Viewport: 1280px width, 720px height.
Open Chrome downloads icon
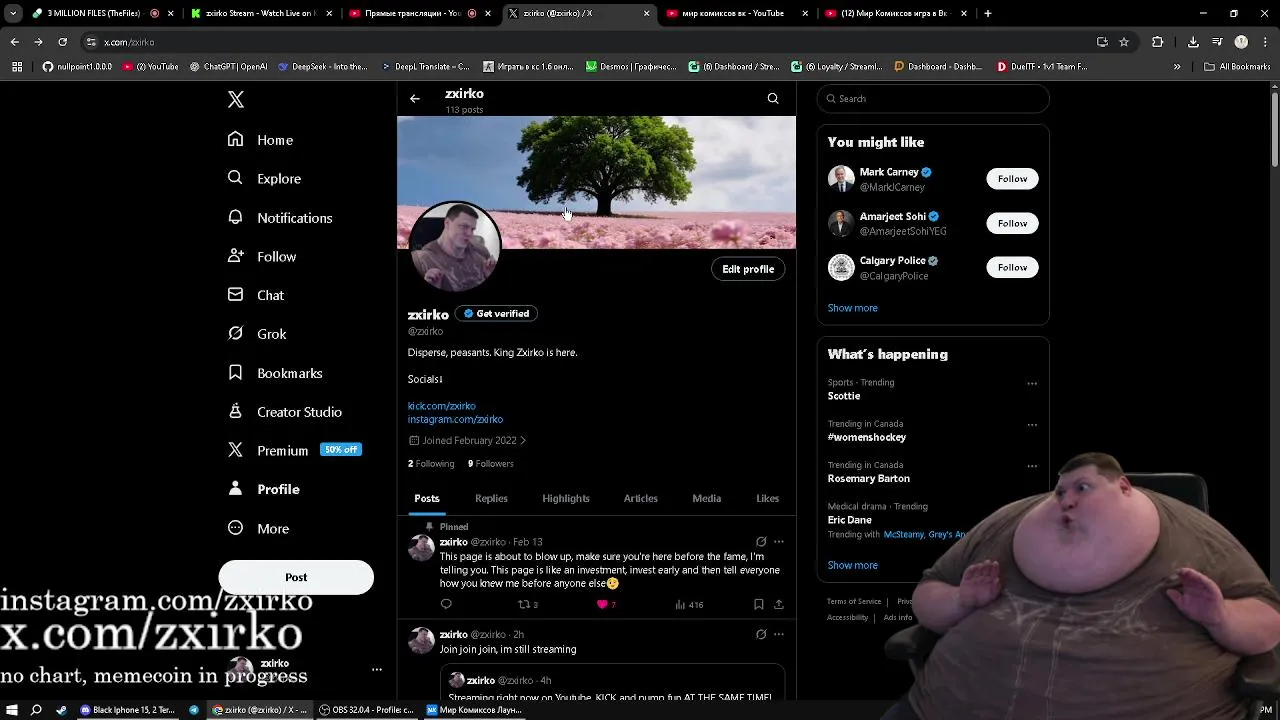pyautogui.click(x=1193, y=42)
